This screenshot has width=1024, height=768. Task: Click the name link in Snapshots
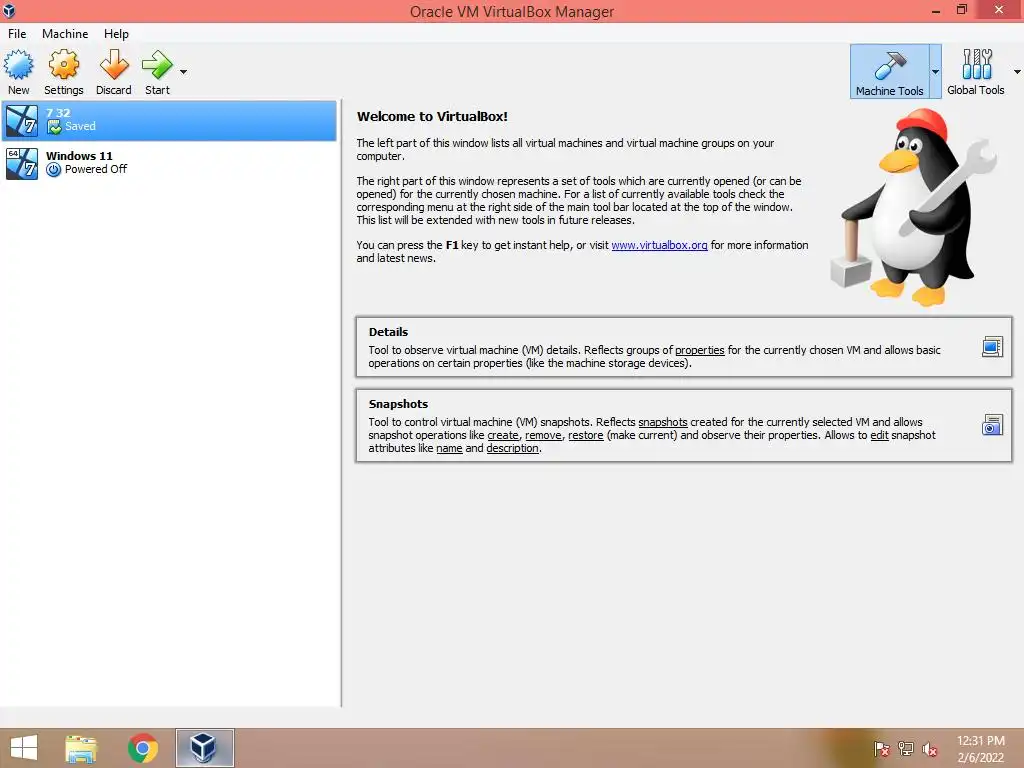coord(449,448)
